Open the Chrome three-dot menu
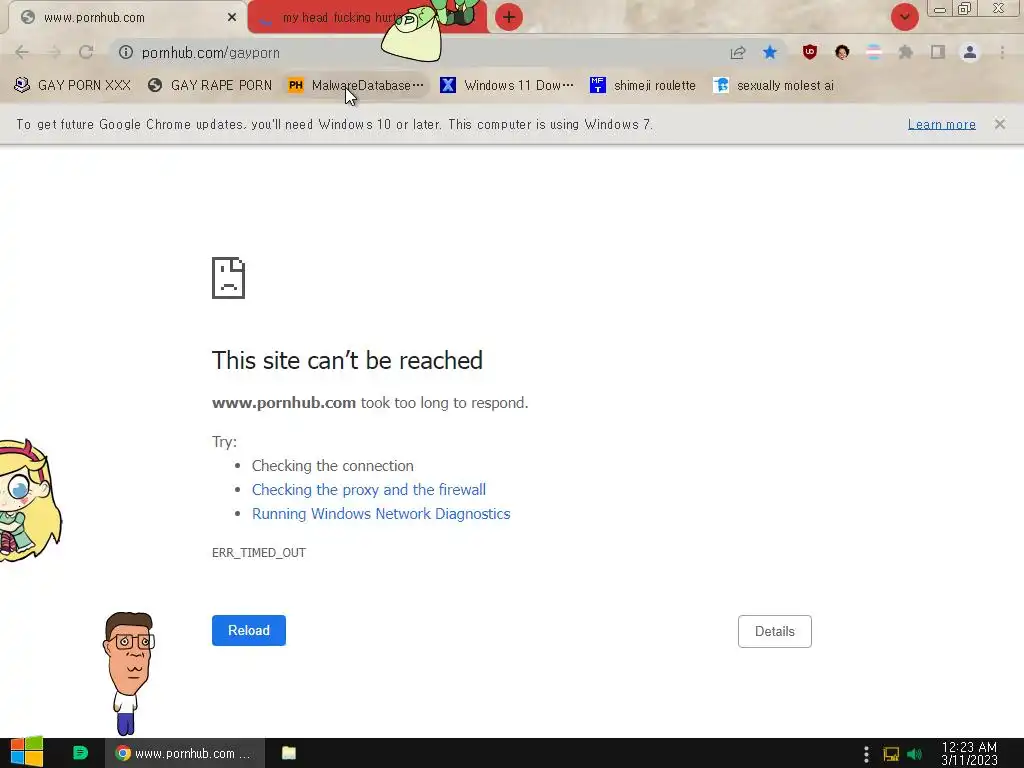 pos(1002,52)
